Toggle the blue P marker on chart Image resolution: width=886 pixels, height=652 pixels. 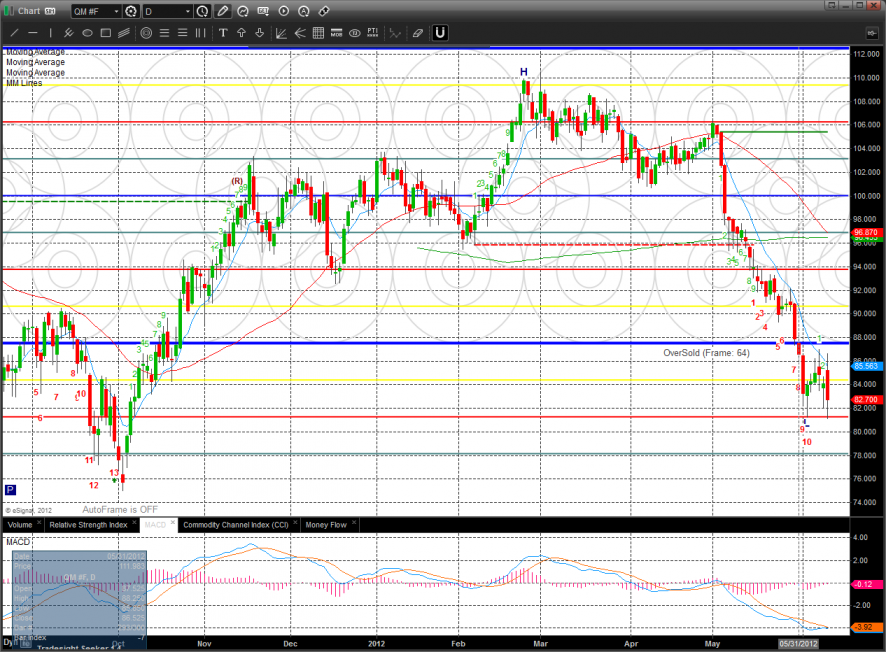pos(10,490)
